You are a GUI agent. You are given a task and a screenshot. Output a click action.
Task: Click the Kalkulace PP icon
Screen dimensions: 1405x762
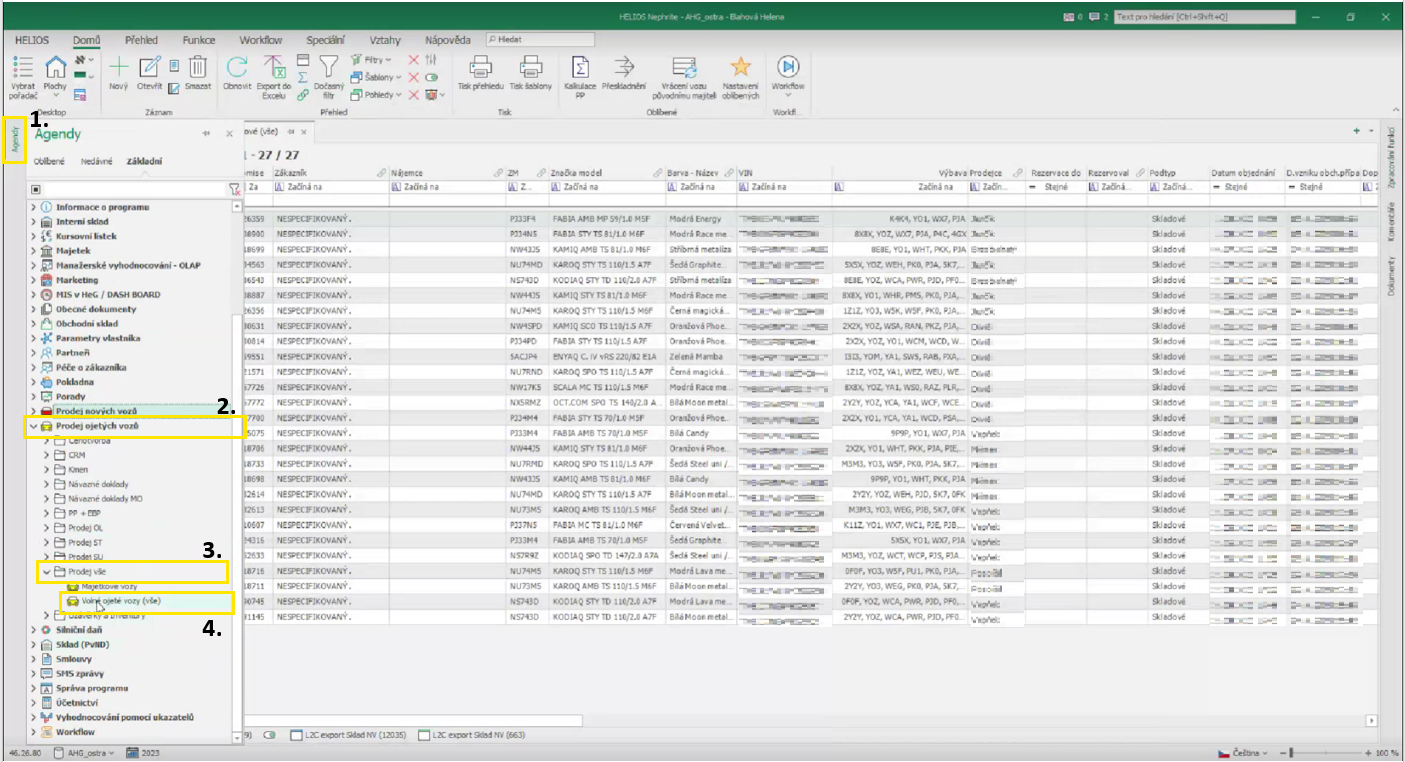click(x=579, y=68)
